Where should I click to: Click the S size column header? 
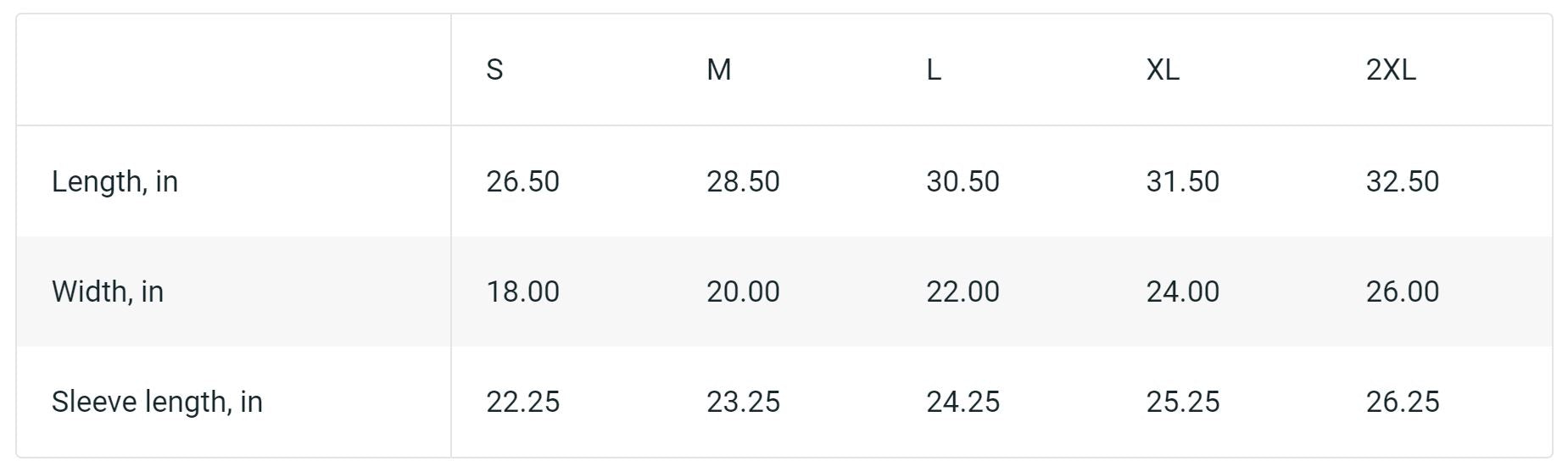[x=494, y=69]
